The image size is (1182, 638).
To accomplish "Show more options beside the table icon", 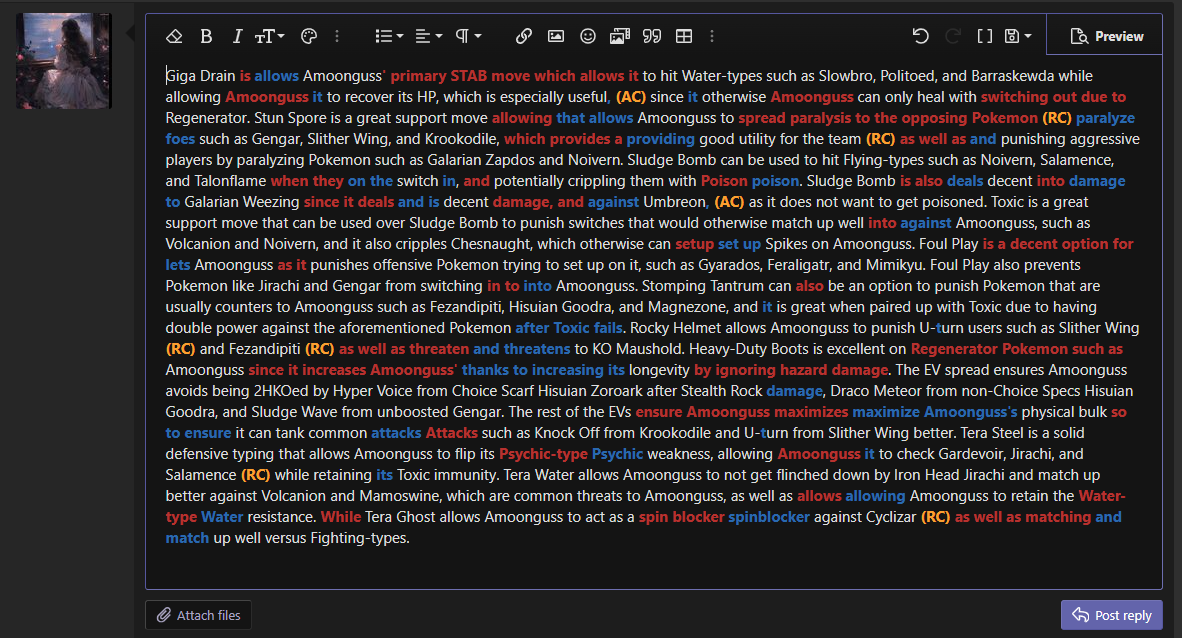I will pyautogui.click(x=712, y=36).
